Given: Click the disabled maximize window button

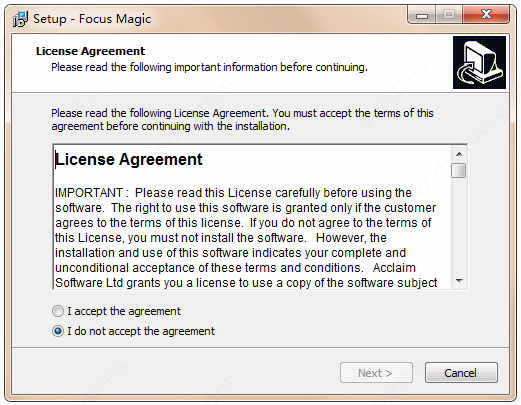Looking at the screenshot, I should point(449,15).
